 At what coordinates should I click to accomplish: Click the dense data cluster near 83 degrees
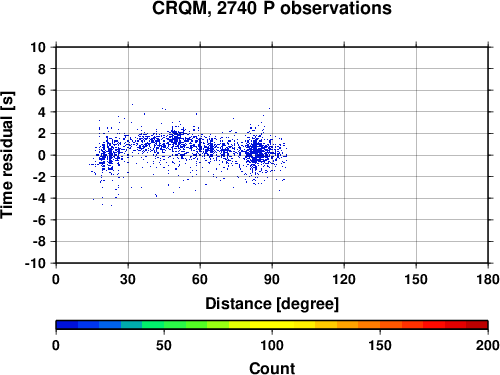point(256,152)
